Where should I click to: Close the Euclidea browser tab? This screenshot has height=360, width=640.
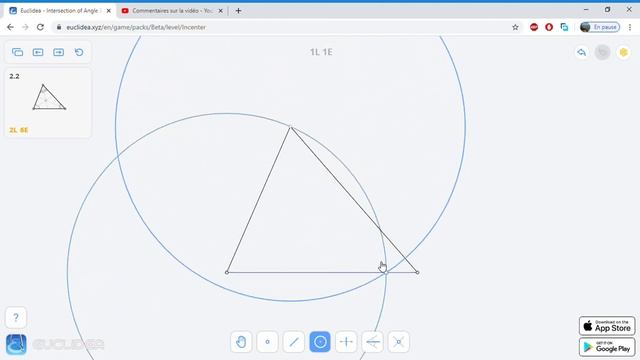coord(109,11)
